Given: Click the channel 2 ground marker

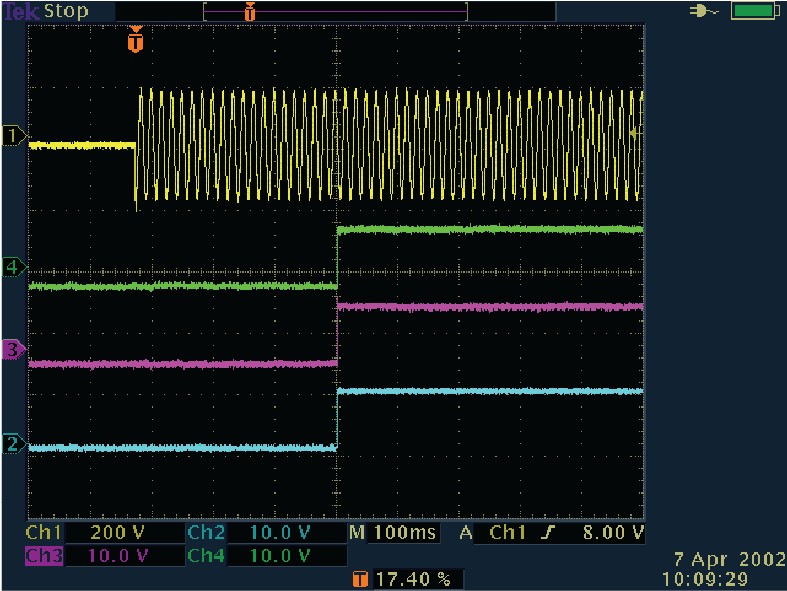Looking at the screenshot, I should [x=14, y=444].
